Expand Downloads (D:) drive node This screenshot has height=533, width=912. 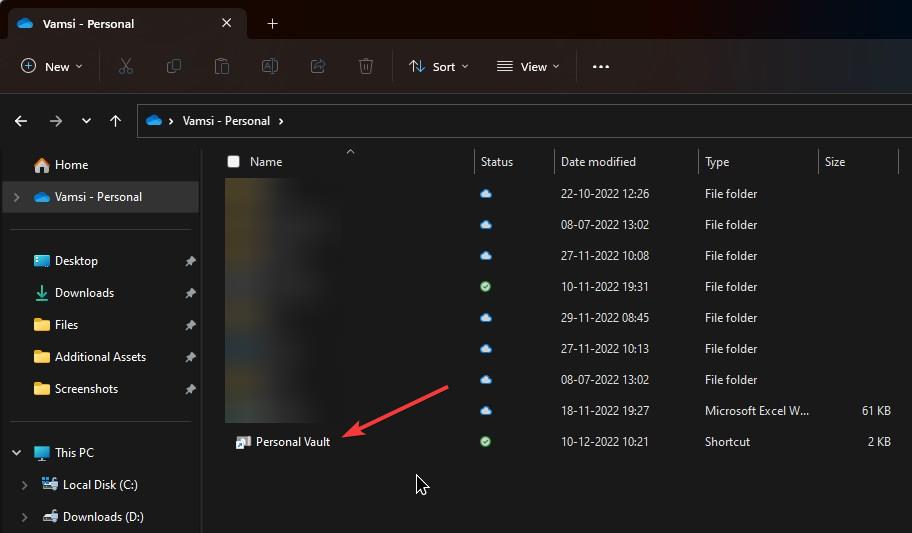[x=24, y=517]
